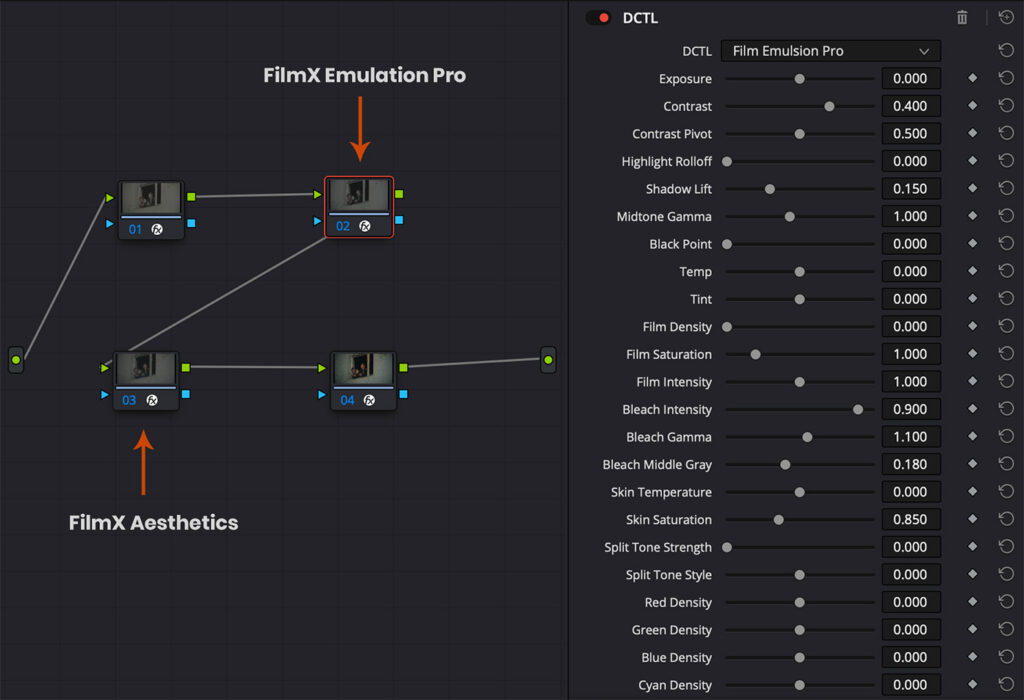The width and height of the screenshot is (1024, 700).
Task: Click the Shadow Lift slider handle
Action: 770,189
